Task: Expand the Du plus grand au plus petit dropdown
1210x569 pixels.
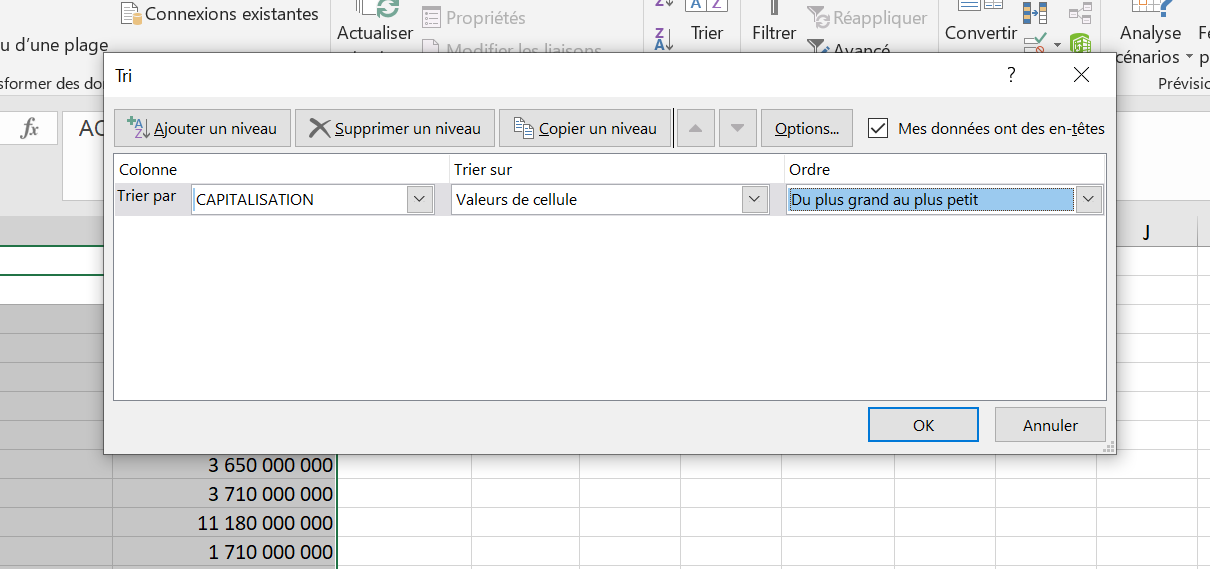Action: pos(1088,200)
